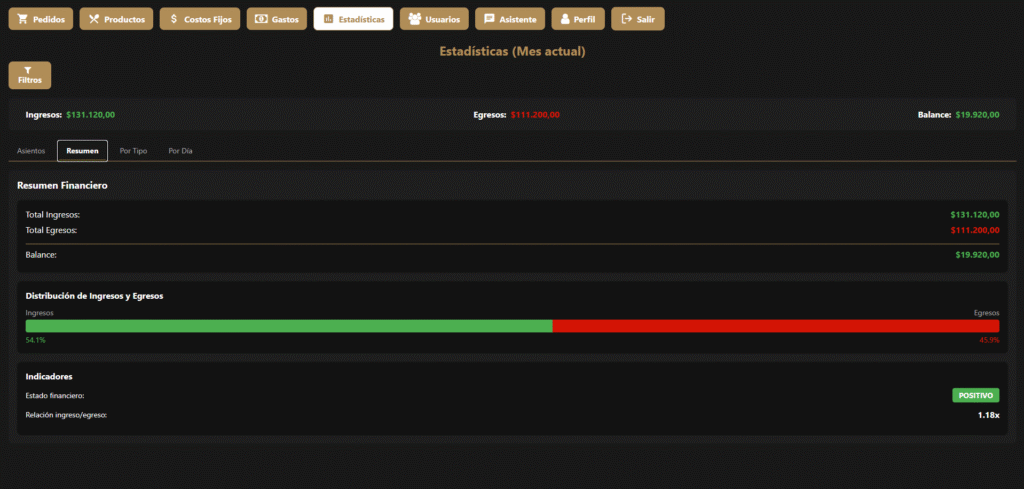Click the money bill icon in Gastos
The width and height of the screenshot is (1024, 489).
261,19
